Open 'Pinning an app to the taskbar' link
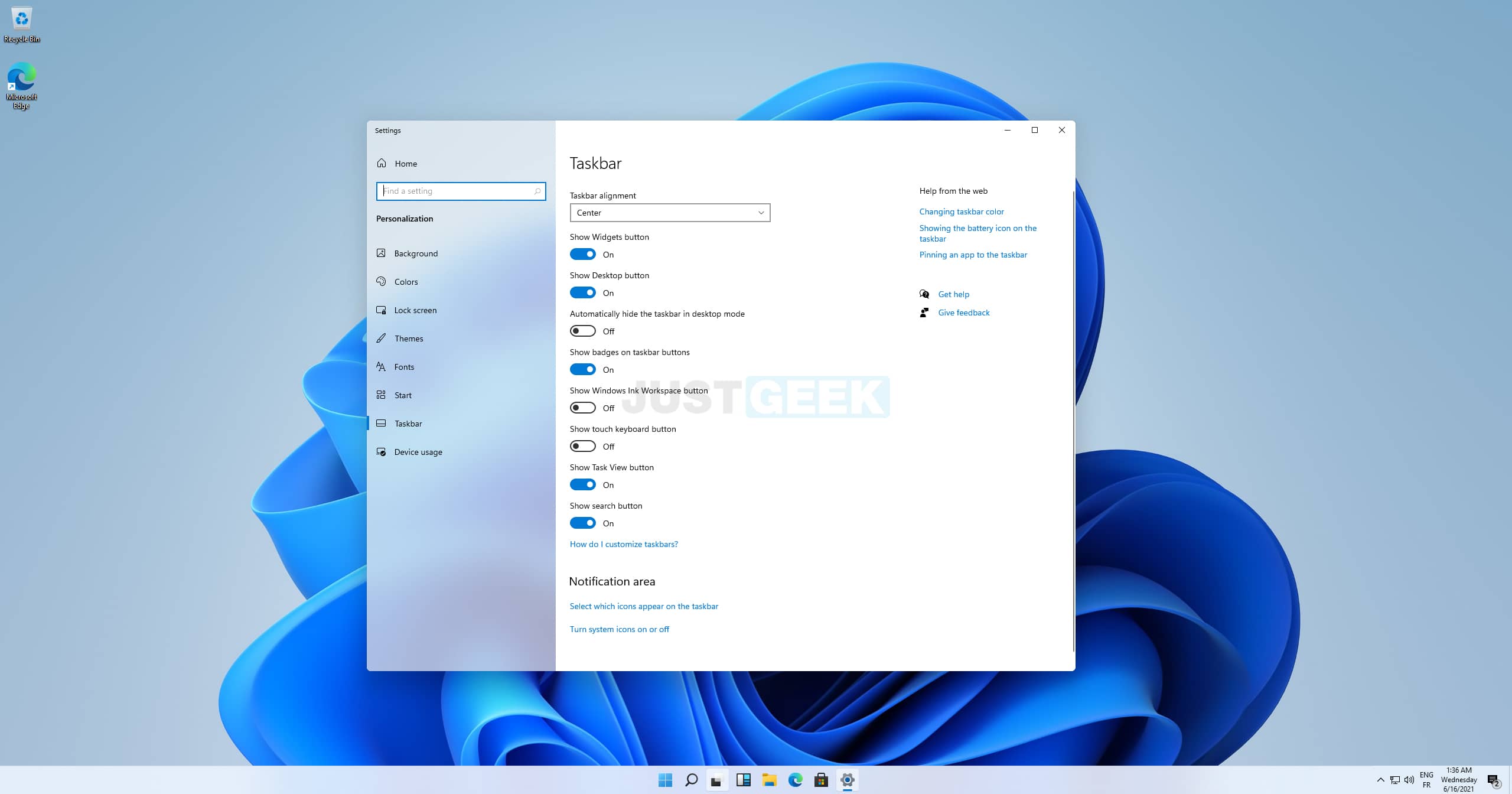1512x794 pixels. click(973, 255)
